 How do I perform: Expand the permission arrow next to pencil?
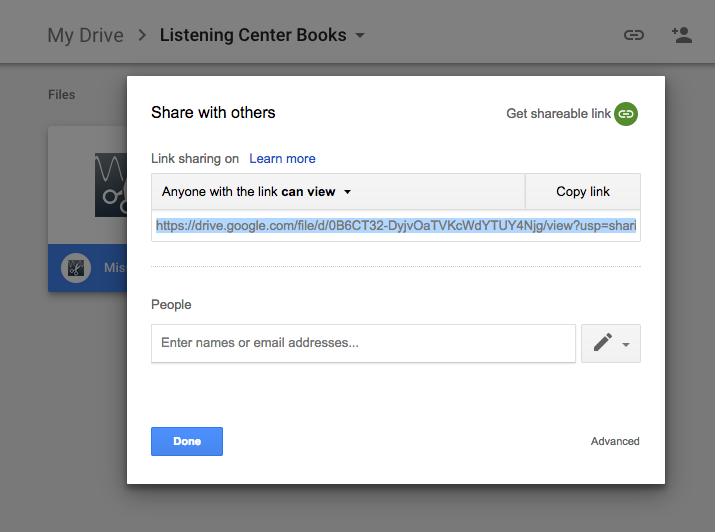pos(626,345)
